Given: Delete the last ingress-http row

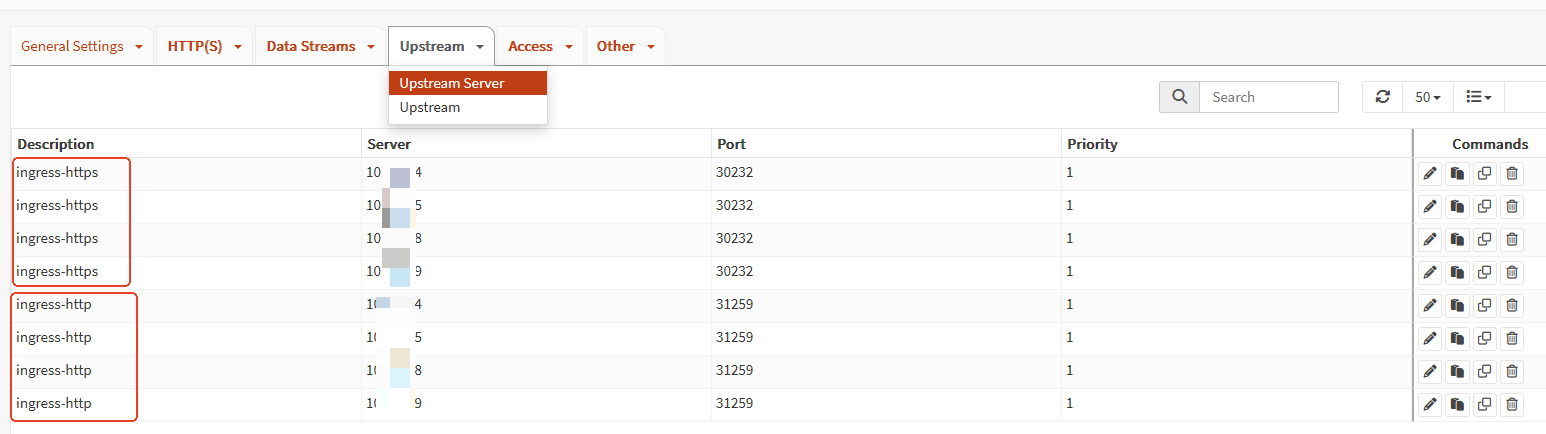Looking at the screenshot, I should (1512, 405).
